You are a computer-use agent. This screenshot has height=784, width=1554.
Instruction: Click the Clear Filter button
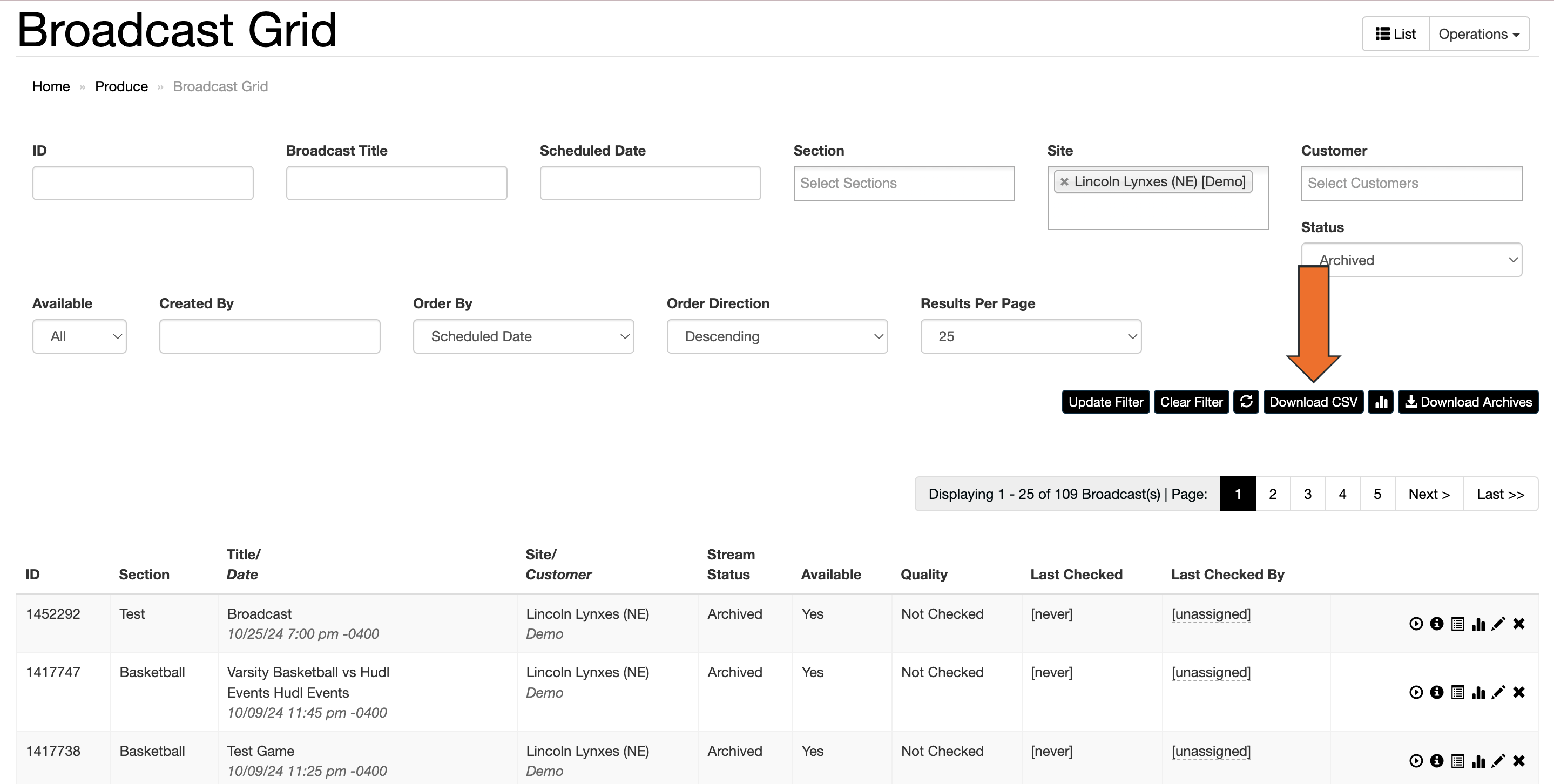[x=1191, y=402]
